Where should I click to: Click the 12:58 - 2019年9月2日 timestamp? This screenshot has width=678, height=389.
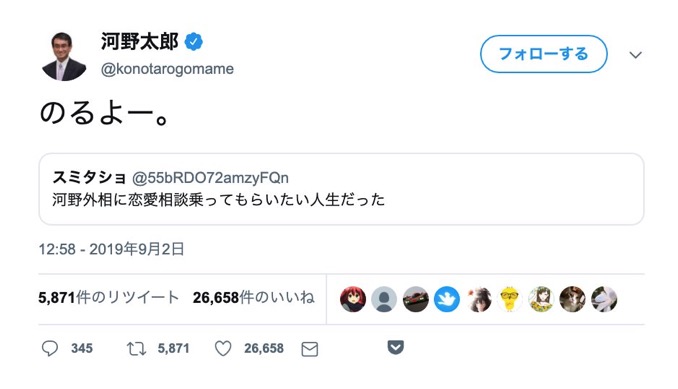pyautogui.click(x=112, y=249)
